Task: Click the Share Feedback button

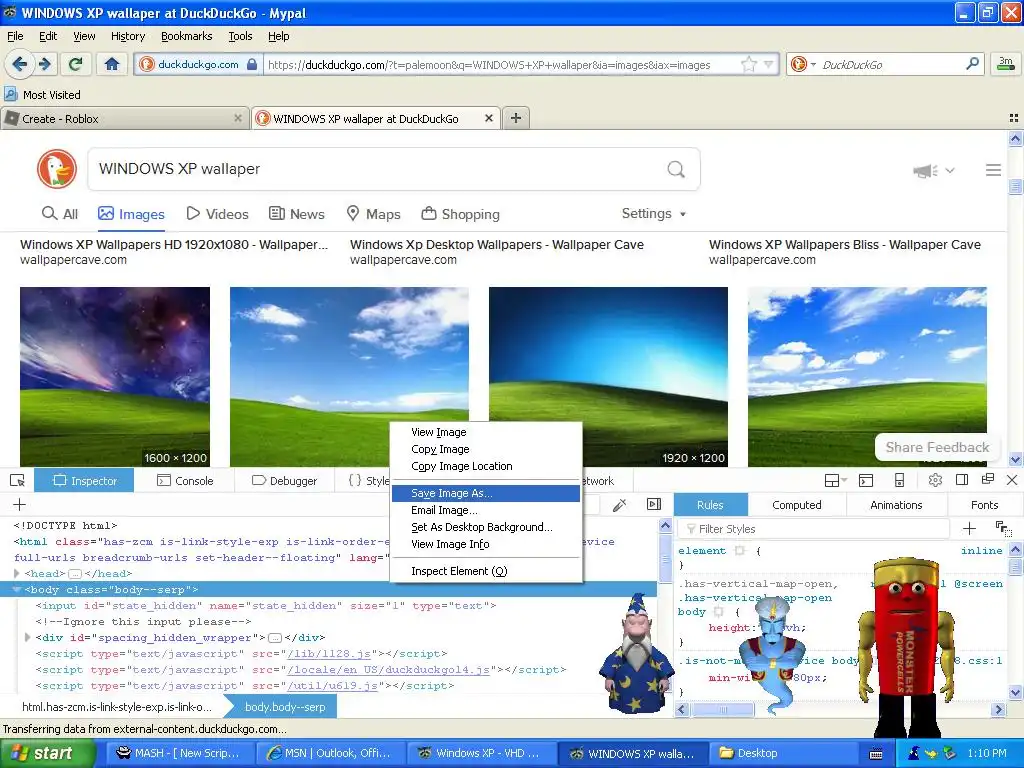Action: pos(937,447)
